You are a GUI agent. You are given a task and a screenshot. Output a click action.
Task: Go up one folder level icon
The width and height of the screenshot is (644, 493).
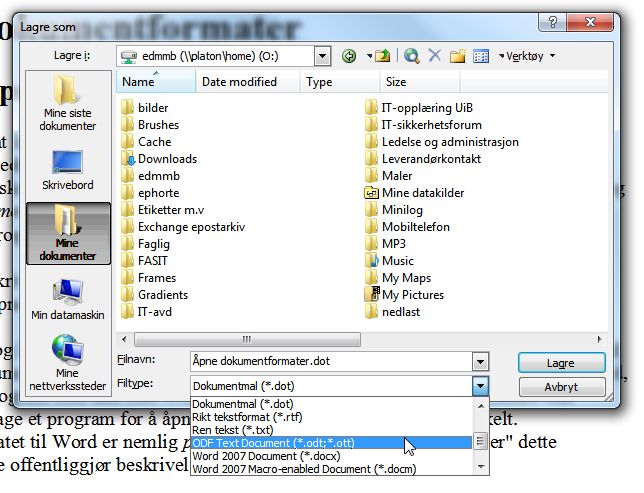(383, 56)
